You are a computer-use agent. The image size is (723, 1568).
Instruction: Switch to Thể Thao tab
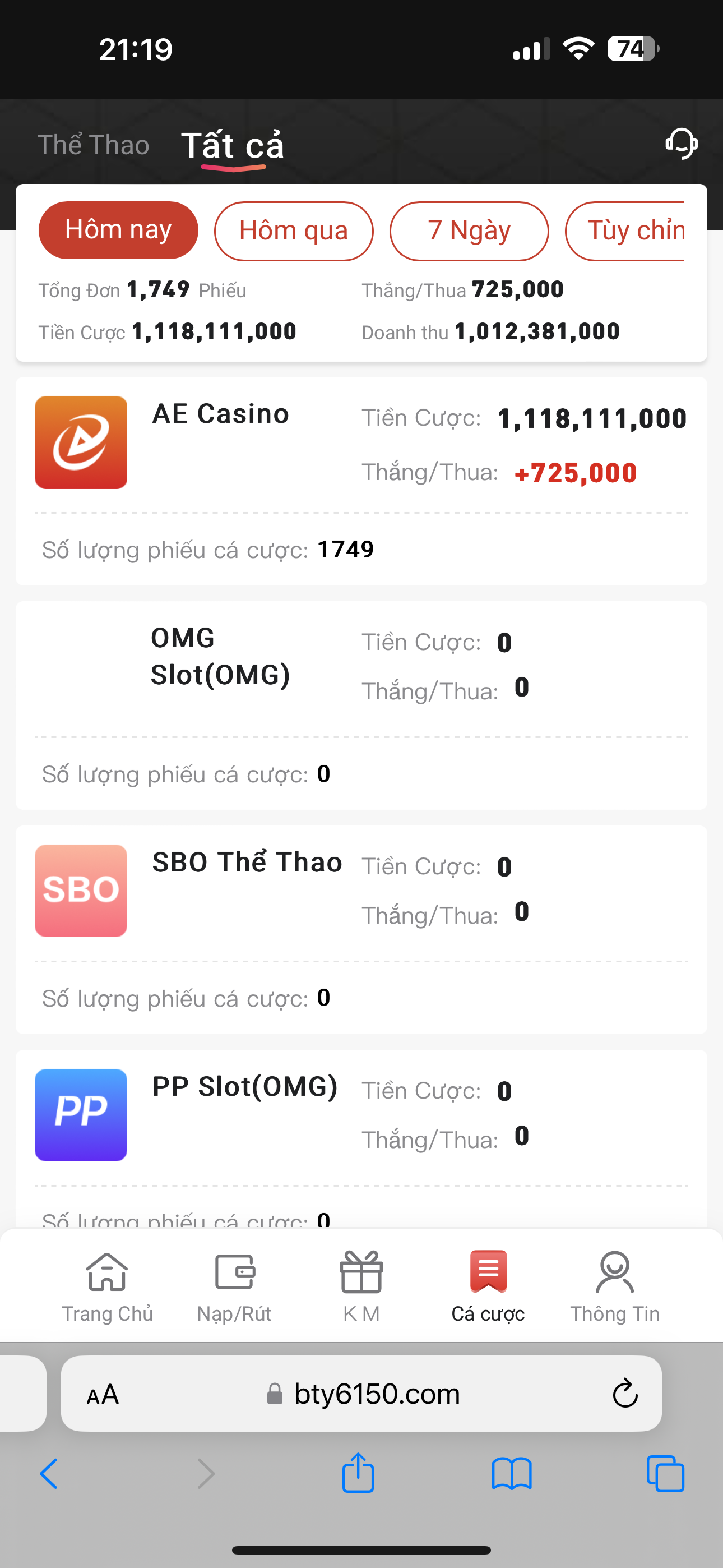[x=93, y=145]
